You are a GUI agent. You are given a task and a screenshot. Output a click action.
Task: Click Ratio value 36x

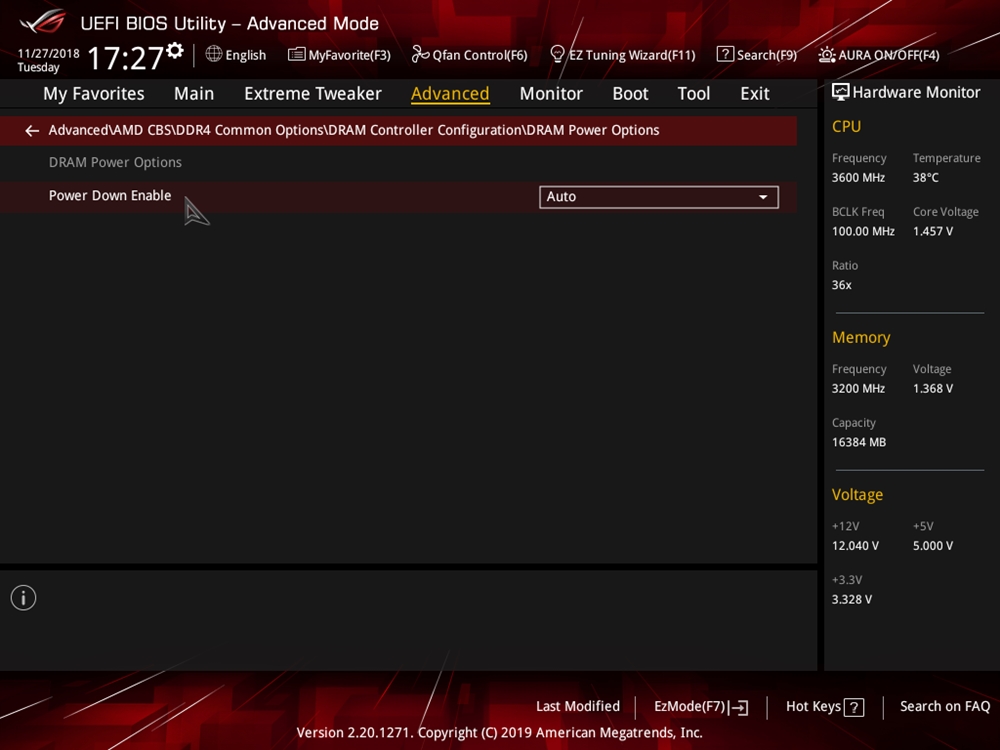pos(841,285)
